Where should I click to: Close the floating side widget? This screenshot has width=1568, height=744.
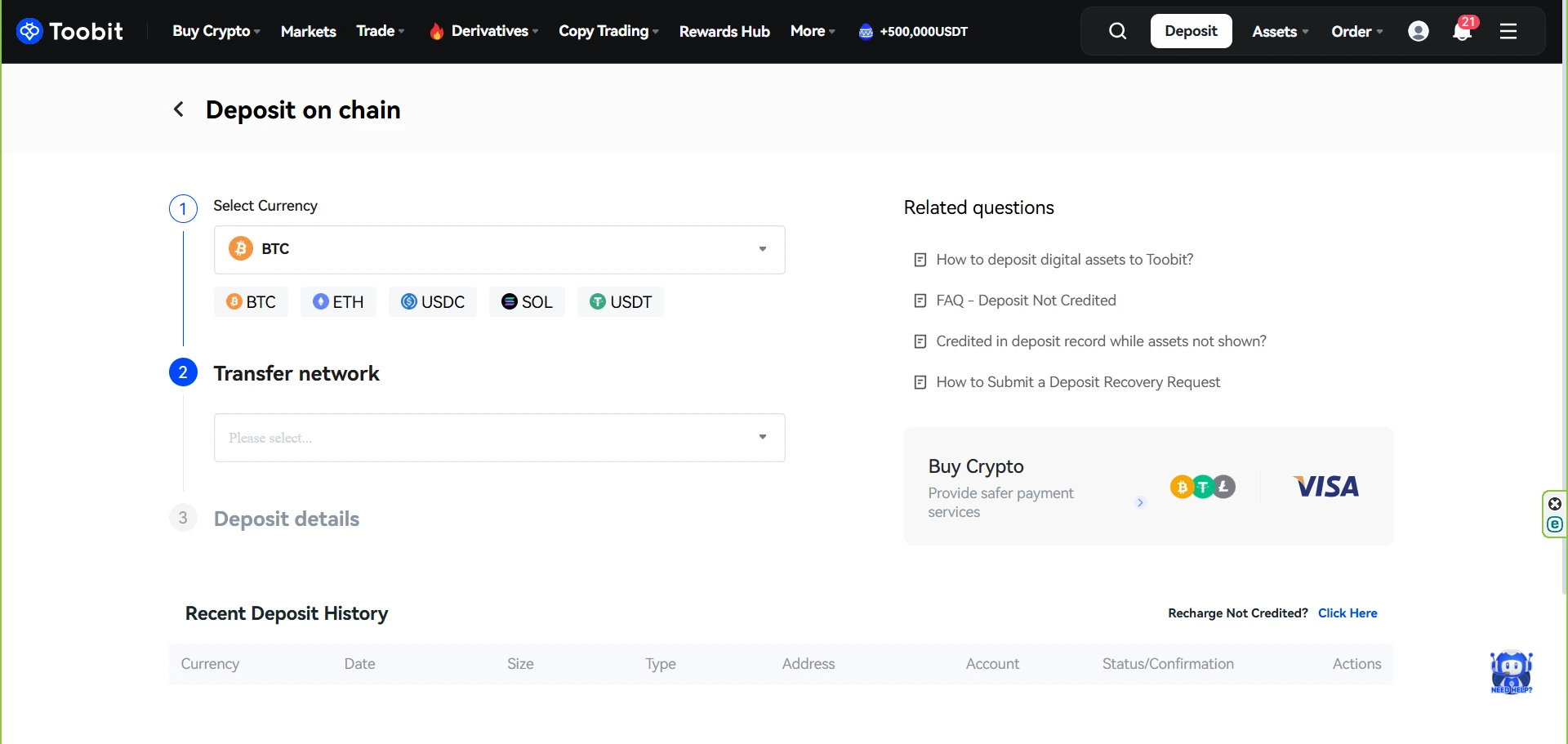click(x=1555, y=504)
